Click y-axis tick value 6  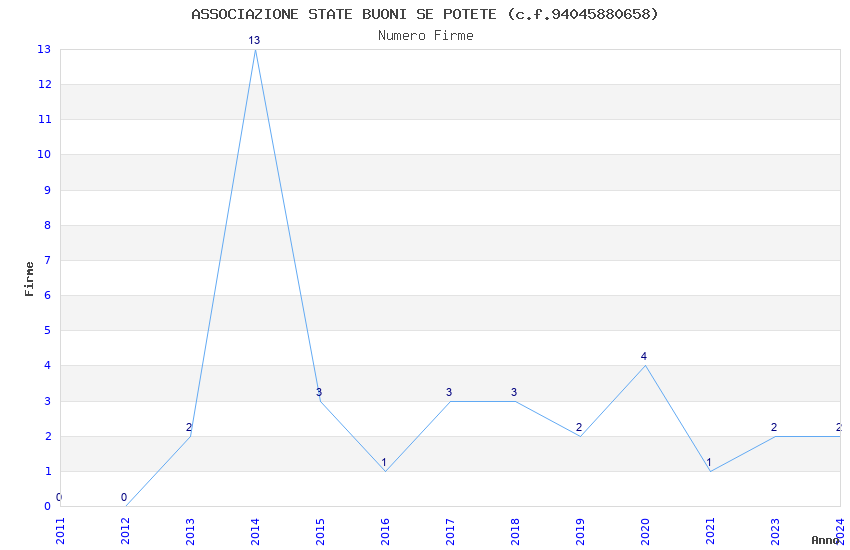[x=48, y=295]
